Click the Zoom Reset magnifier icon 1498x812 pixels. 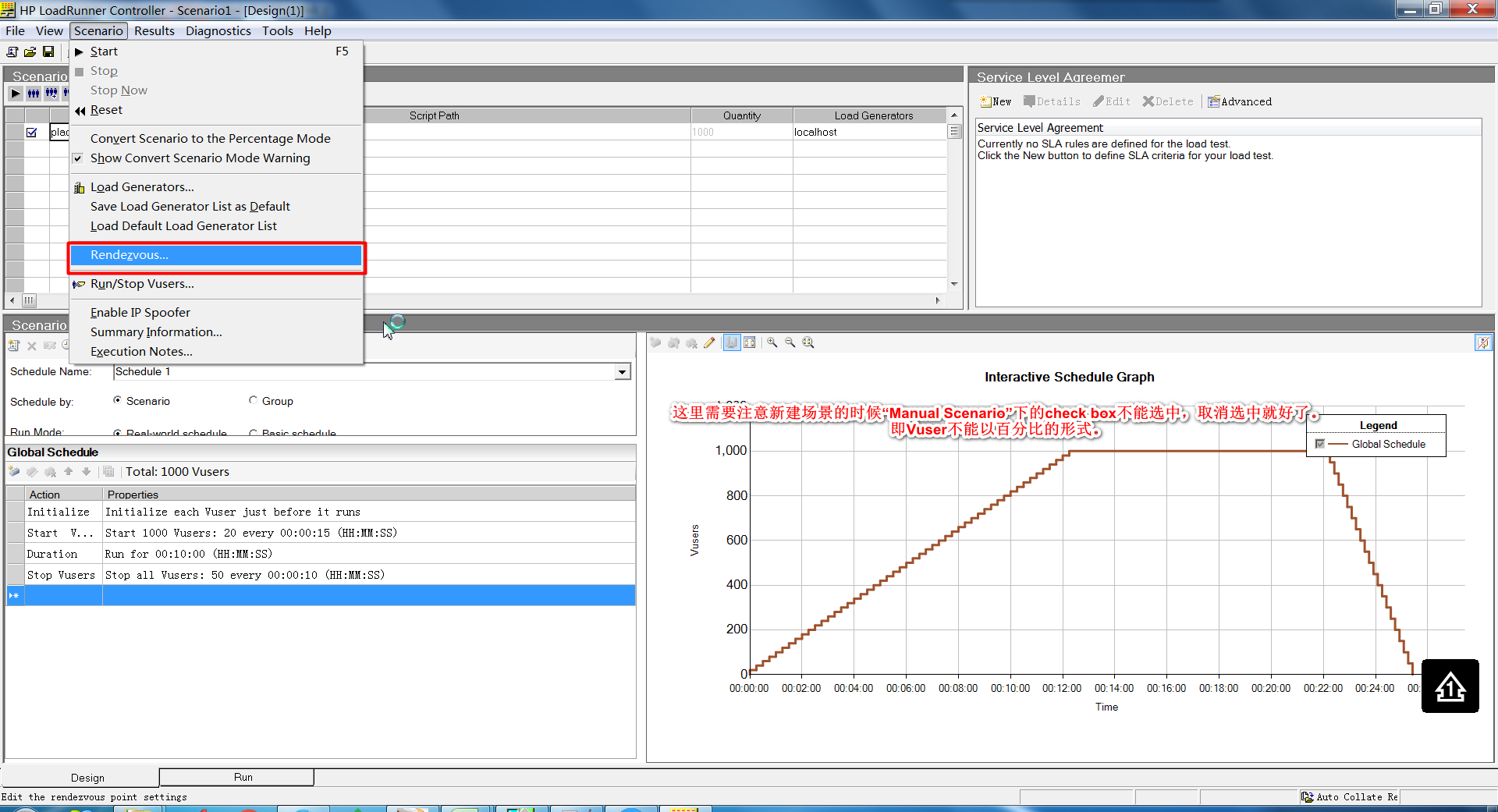[808, 342]
